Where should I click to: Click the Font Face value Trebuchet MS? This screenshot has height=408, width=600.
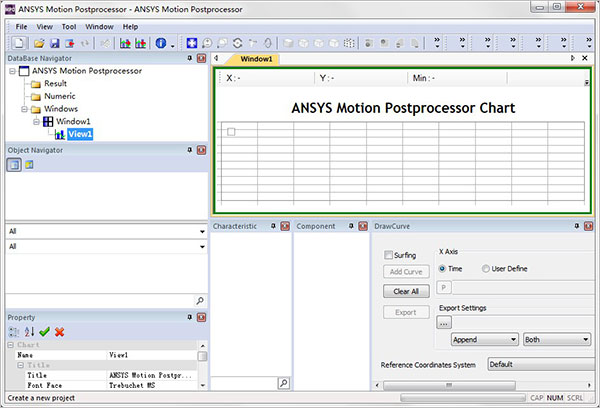point(132,385)
